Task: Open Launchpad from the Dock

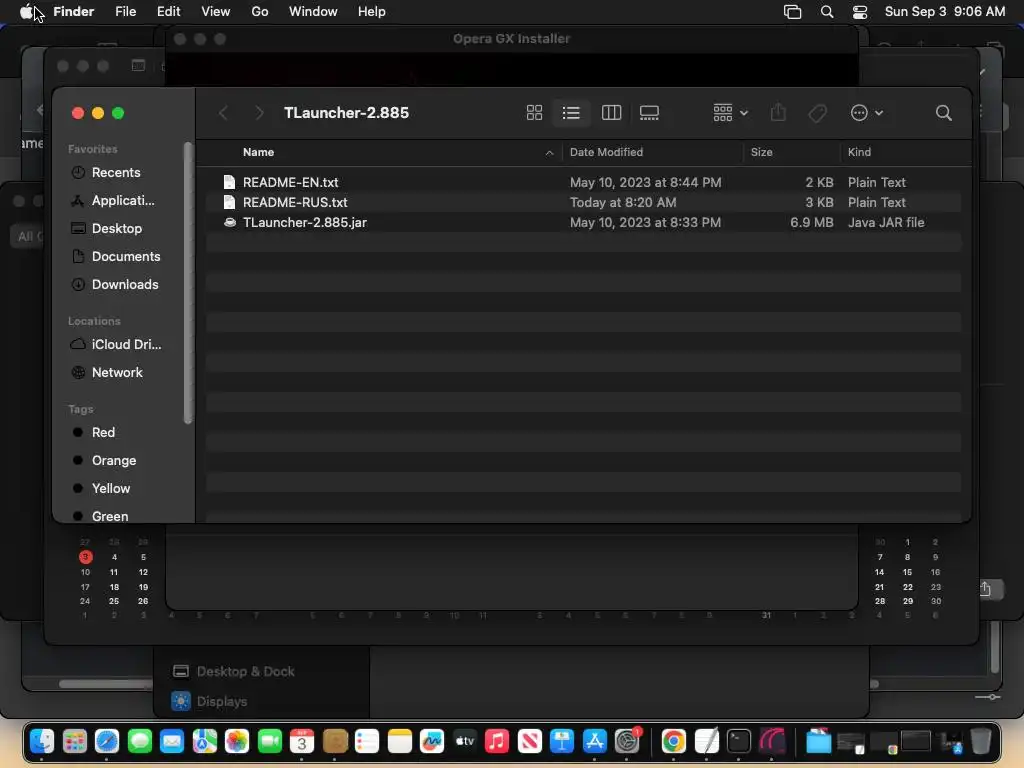Action: click(74, 741)
